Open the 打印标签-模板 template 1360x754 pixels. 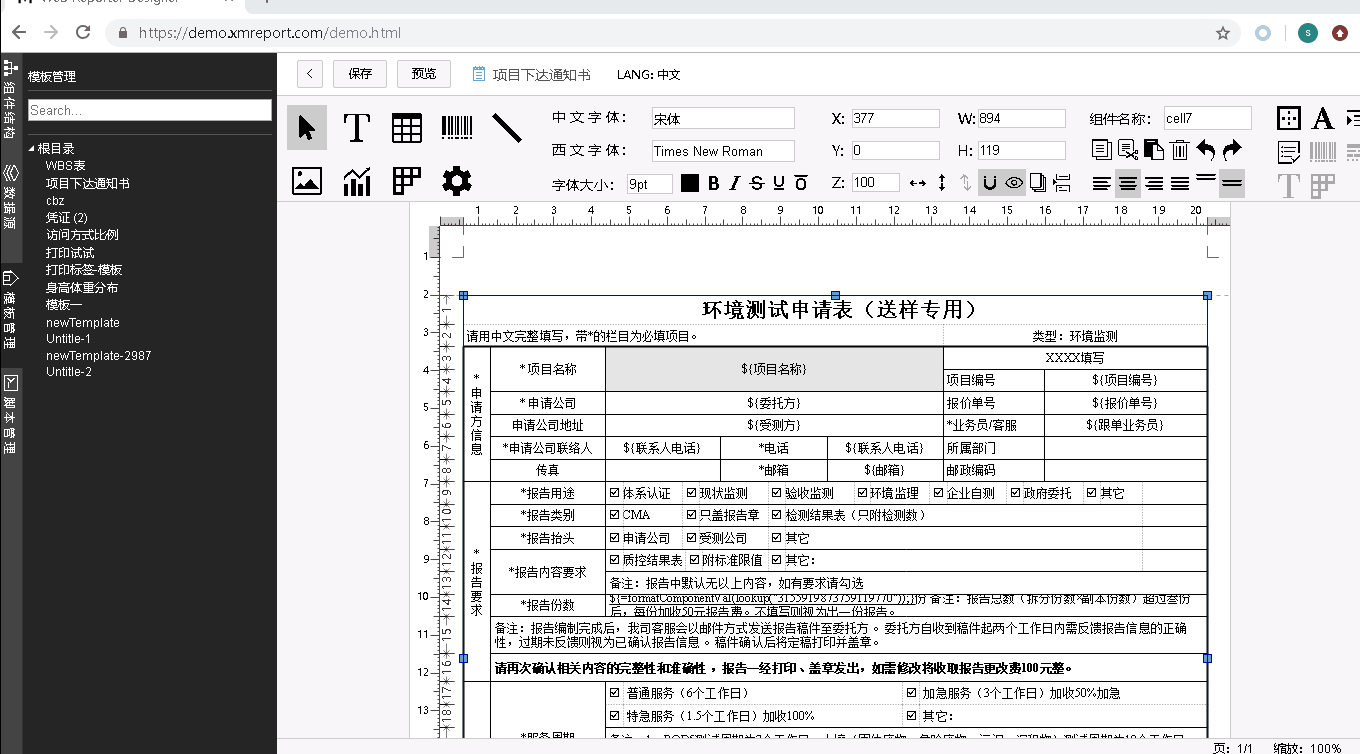[x=84, y=270]
